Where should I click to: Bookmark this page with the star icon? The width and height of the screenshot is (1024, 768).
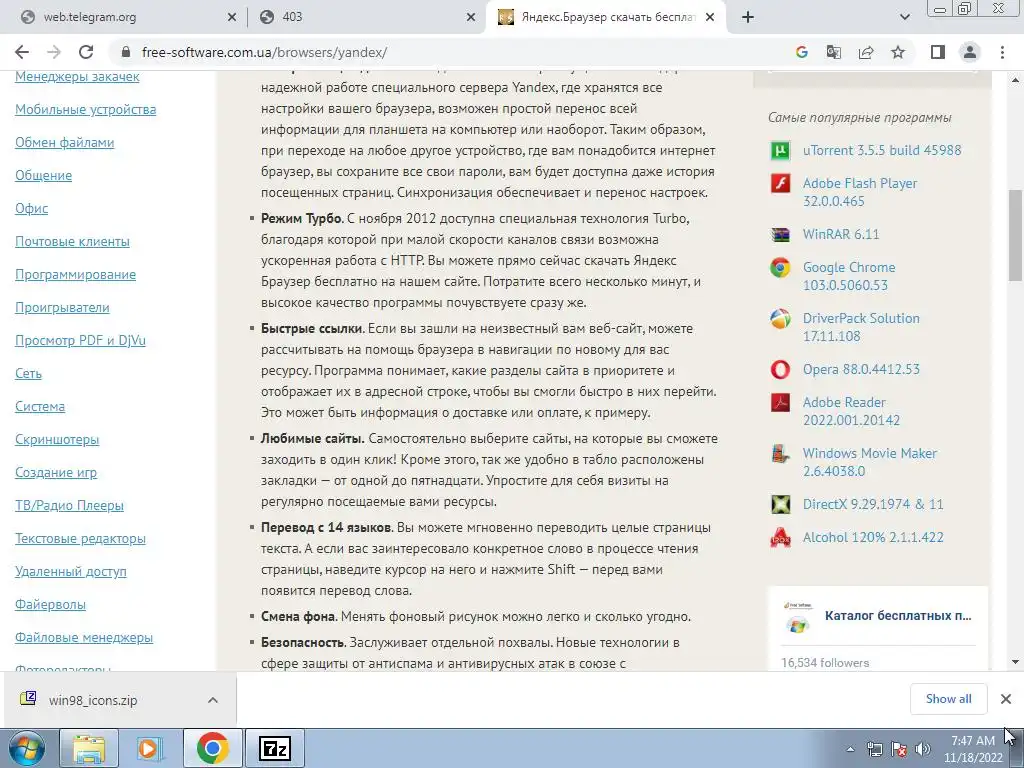tap(898, 52)
